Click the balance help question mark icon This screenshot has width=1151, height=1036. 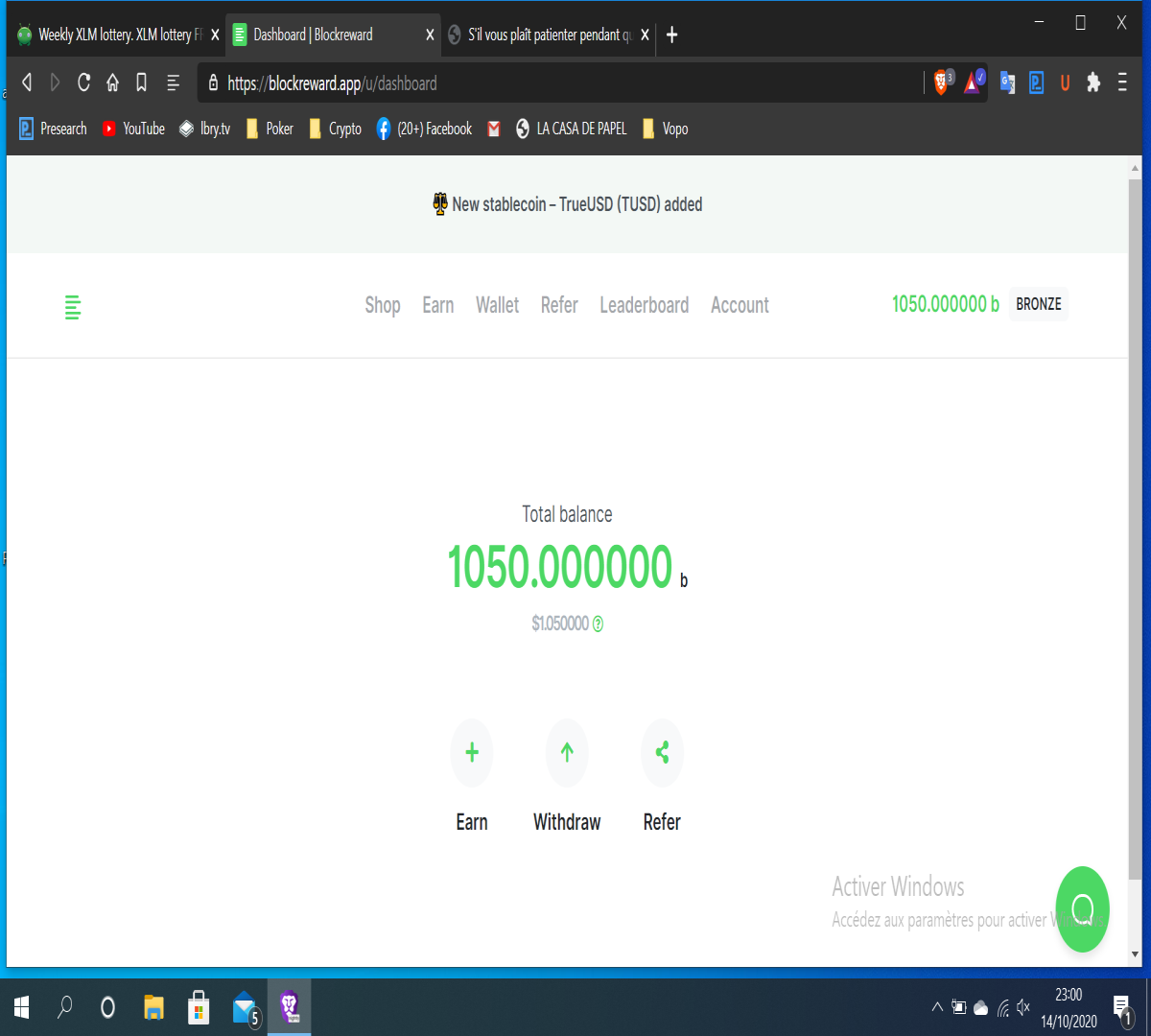(598, 624)
